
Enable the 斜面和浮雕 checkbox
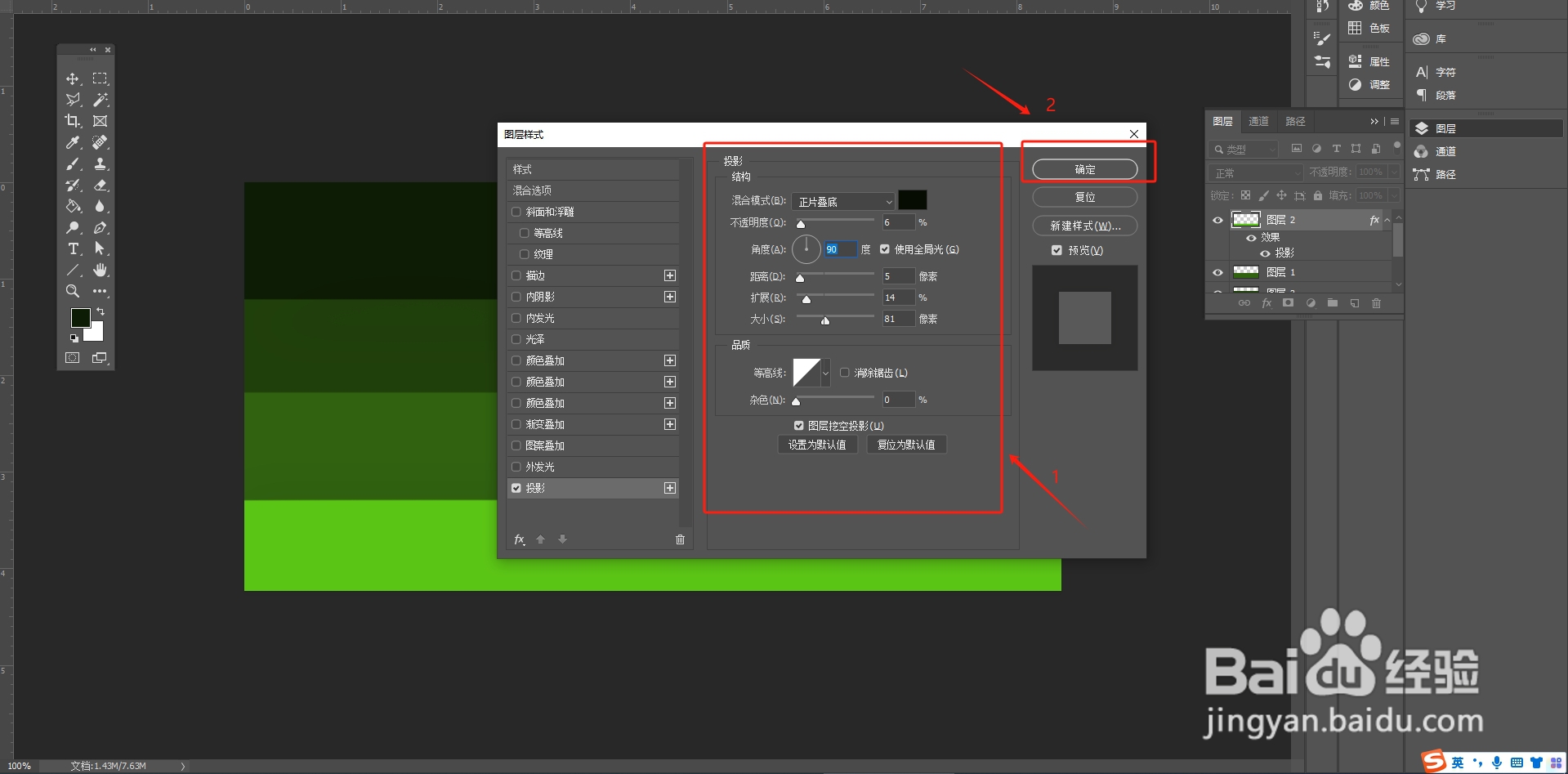pyautogui.click(x=516, y=212)
